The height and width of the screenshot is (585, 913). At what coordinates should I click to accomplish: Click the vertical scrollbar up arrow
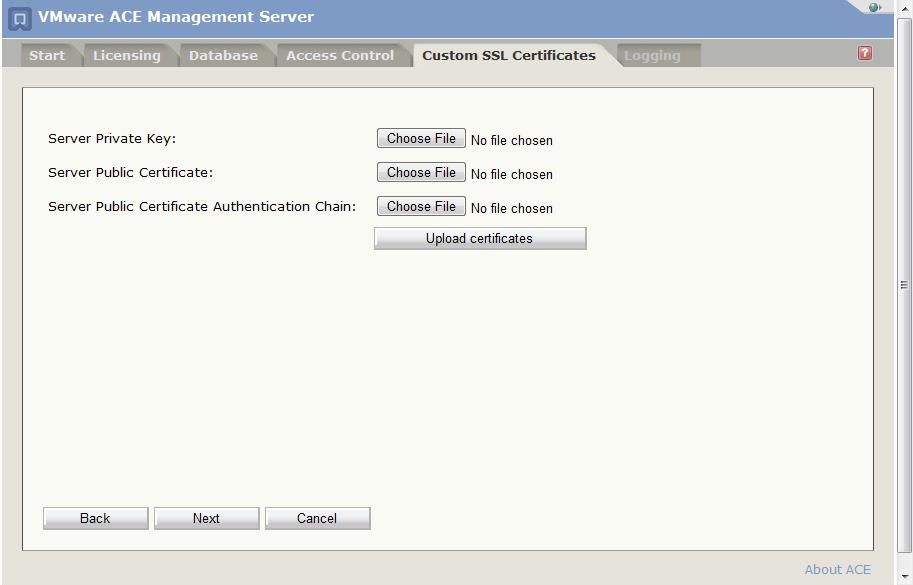[x=905, y=8]
